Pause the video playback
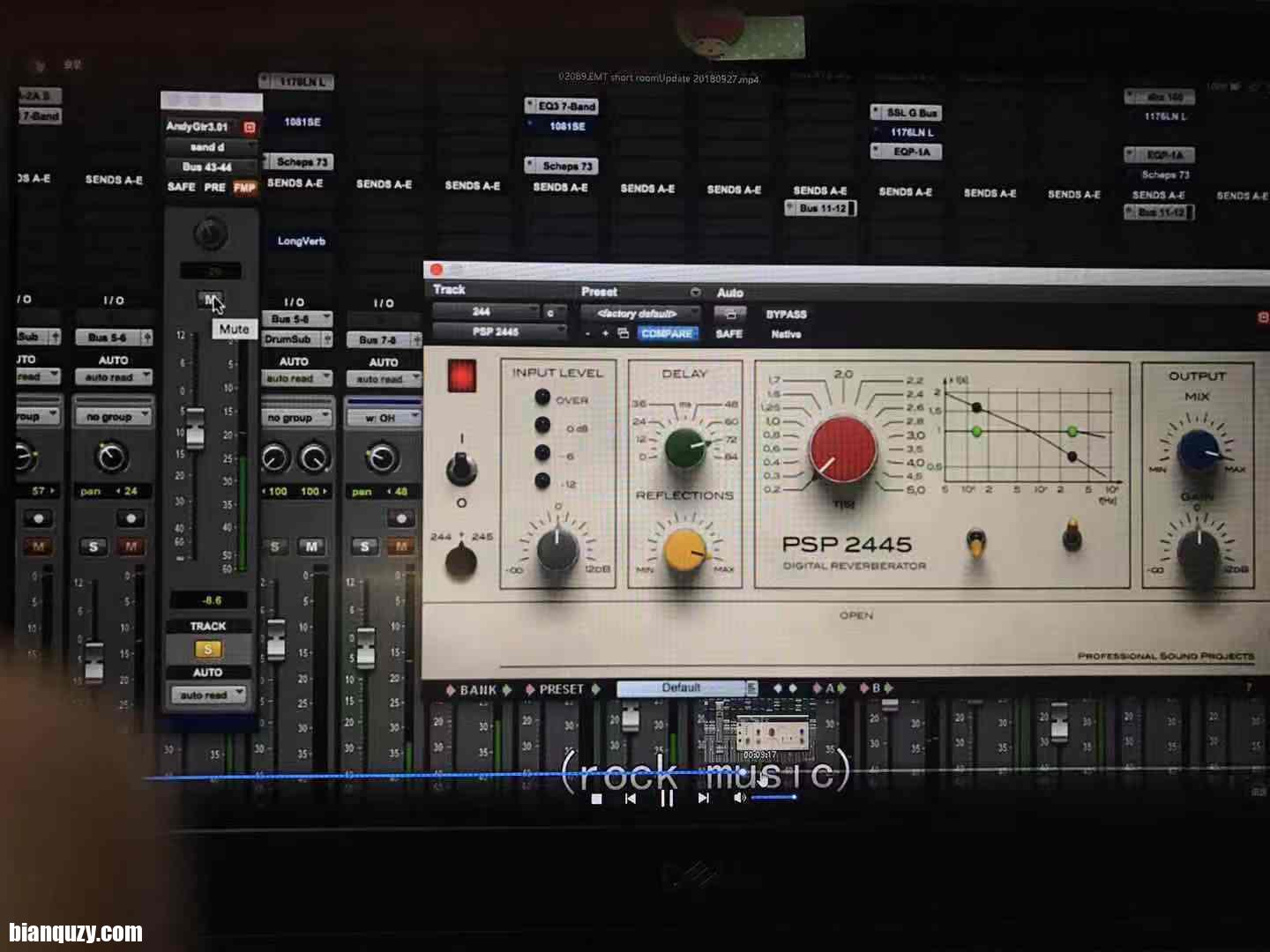The width and height of the screenshot is (1270, 952). tap(667, 798)
